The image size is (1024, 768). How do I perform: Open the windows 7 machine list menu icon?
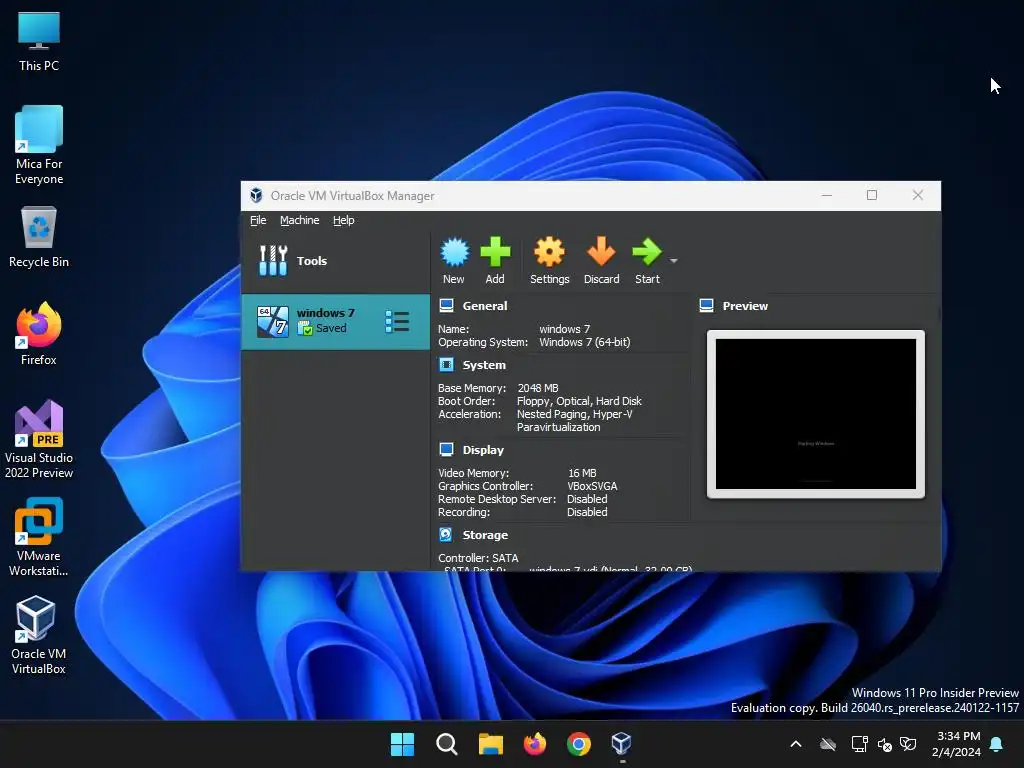coord(397,321)
